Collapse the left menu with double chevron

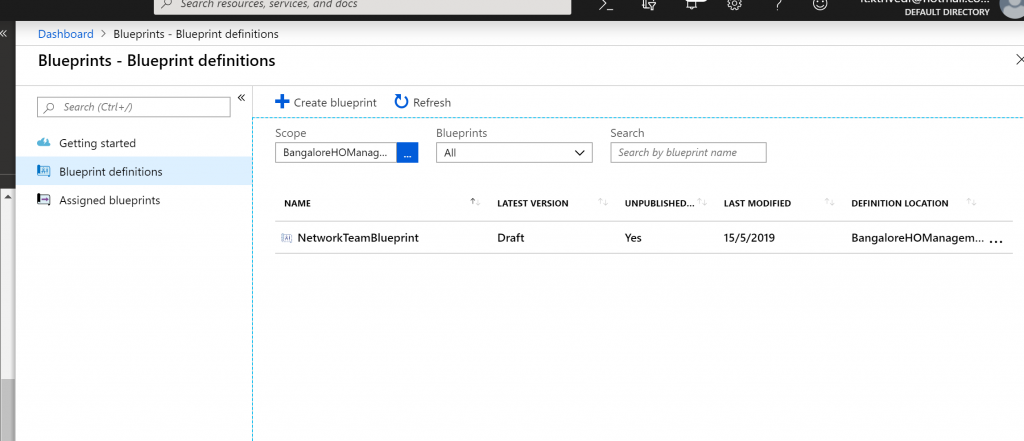click(x=241, y=98)
